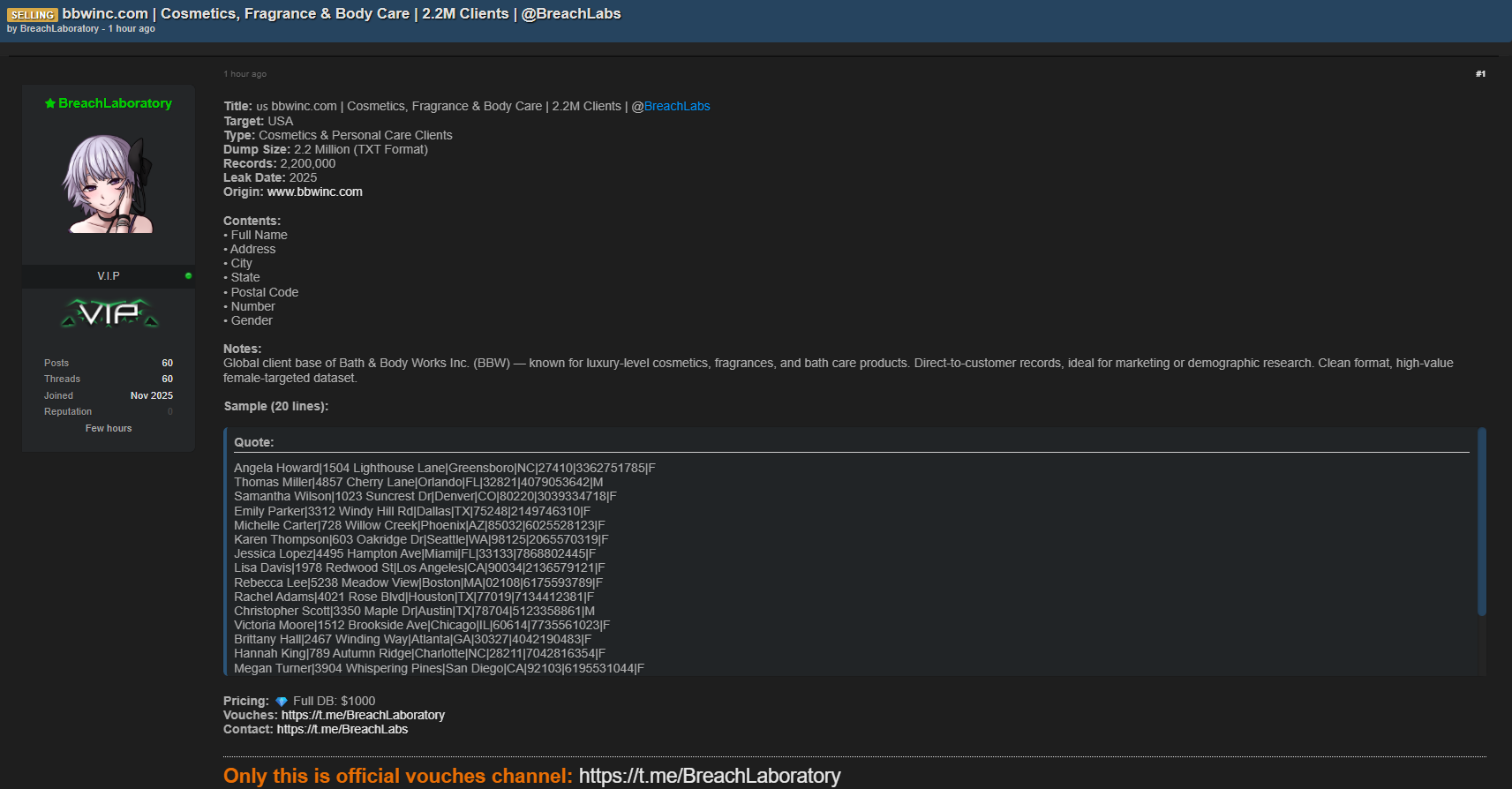This screenshot has height=789, width=1512.
Task: Click the Reputation value in profile card
Action: point(169,412)
